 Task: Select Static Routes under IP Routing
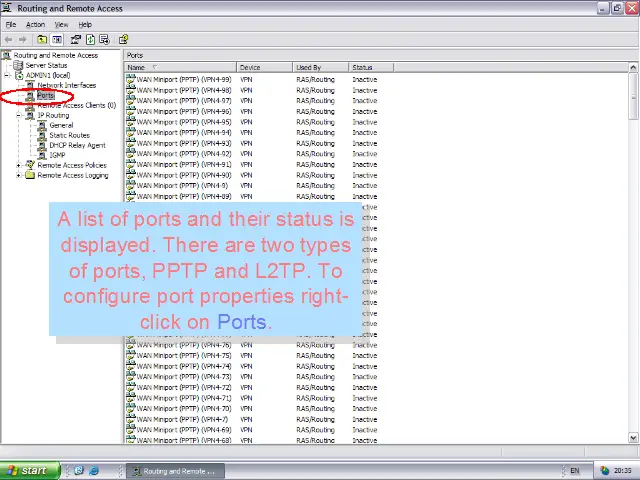pos(69,135)
